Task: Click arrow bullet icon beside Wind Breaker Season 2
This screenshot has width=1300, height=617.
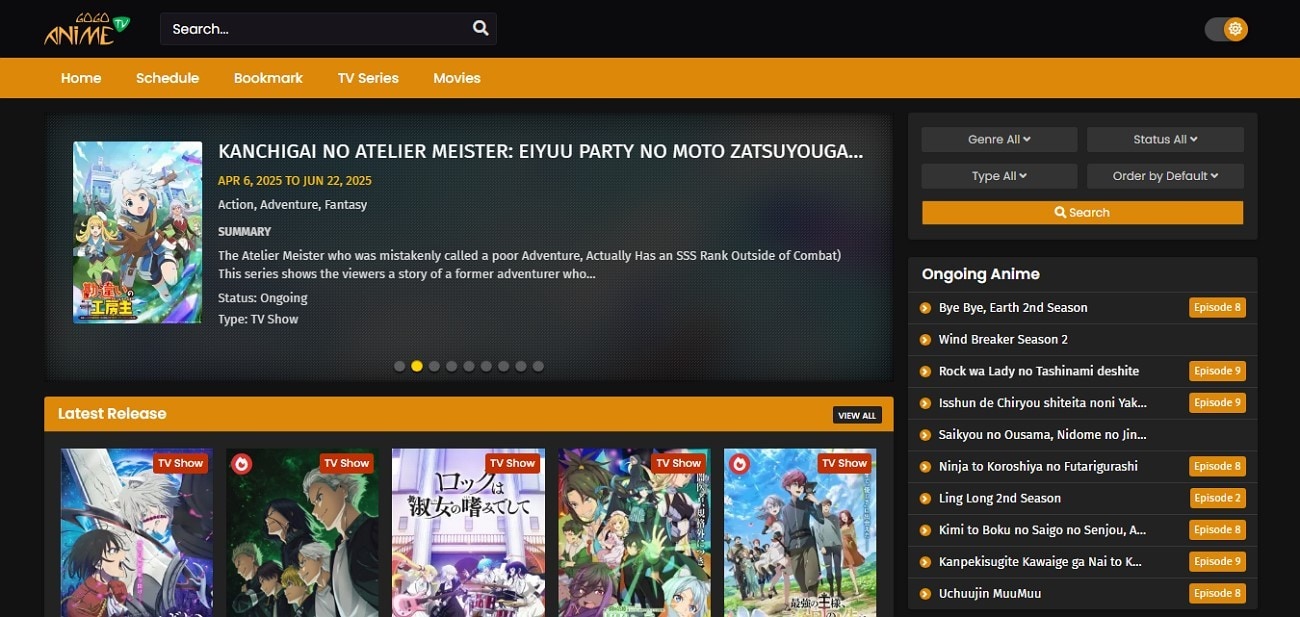Action: pyautogui.click(x=925, y=340)
